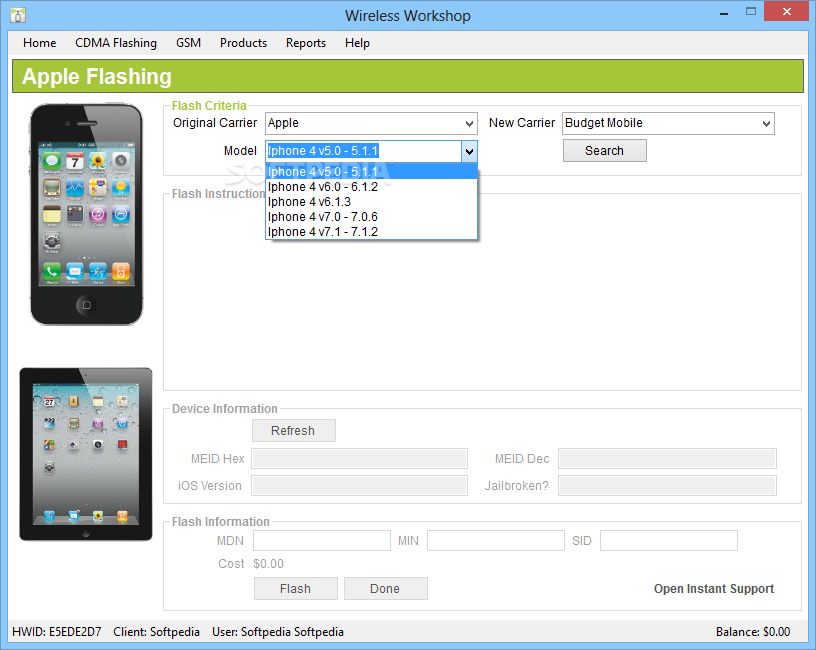Click the HWID: E5EDE2D7 status text

click(x=57, y=632)
